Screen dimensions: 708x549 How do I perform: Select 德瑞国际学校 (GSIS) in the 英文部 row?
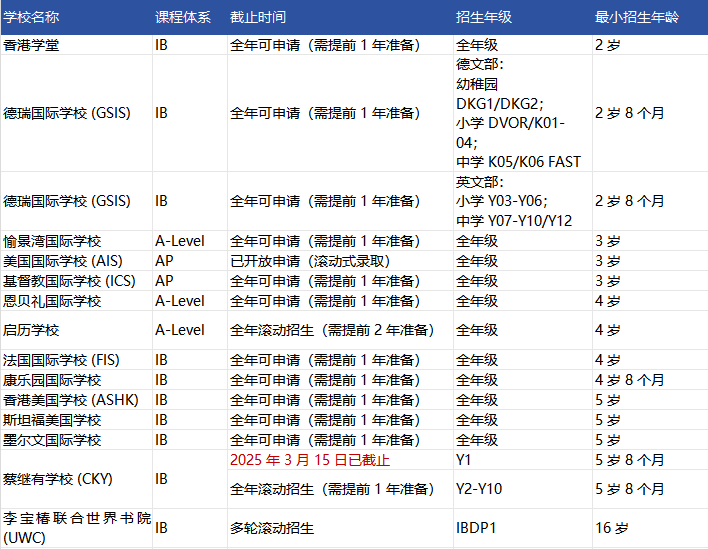[76, 201]
